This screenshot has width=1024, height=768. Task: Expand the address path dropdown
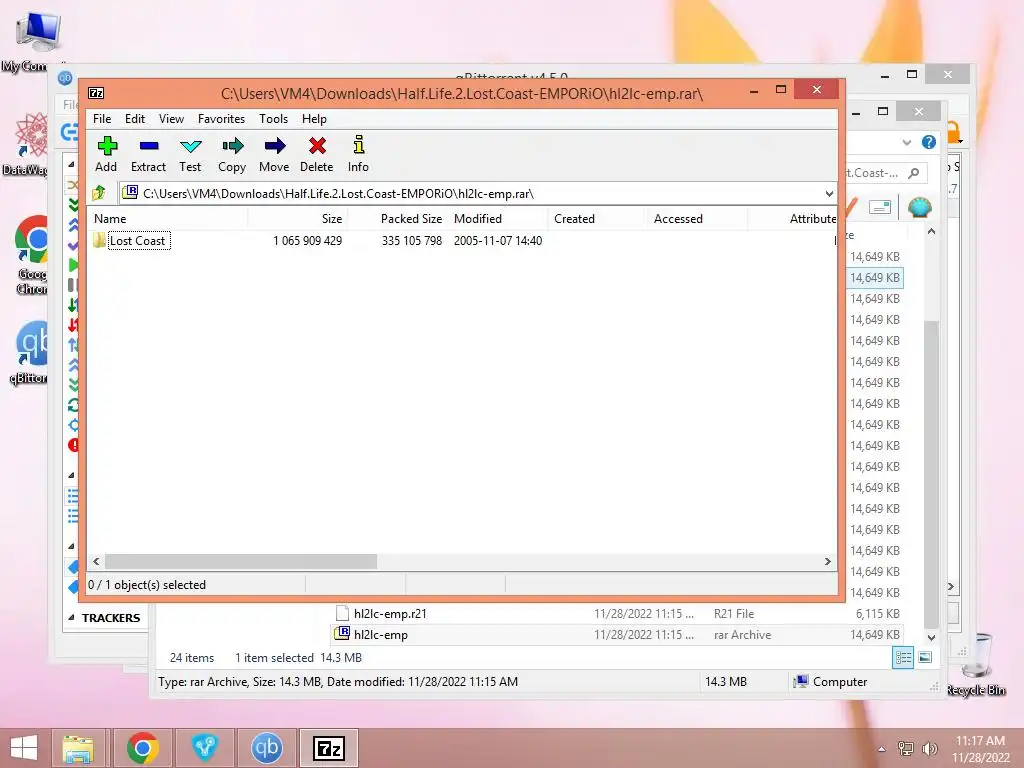pyautogui.click(x=829, y=194)
